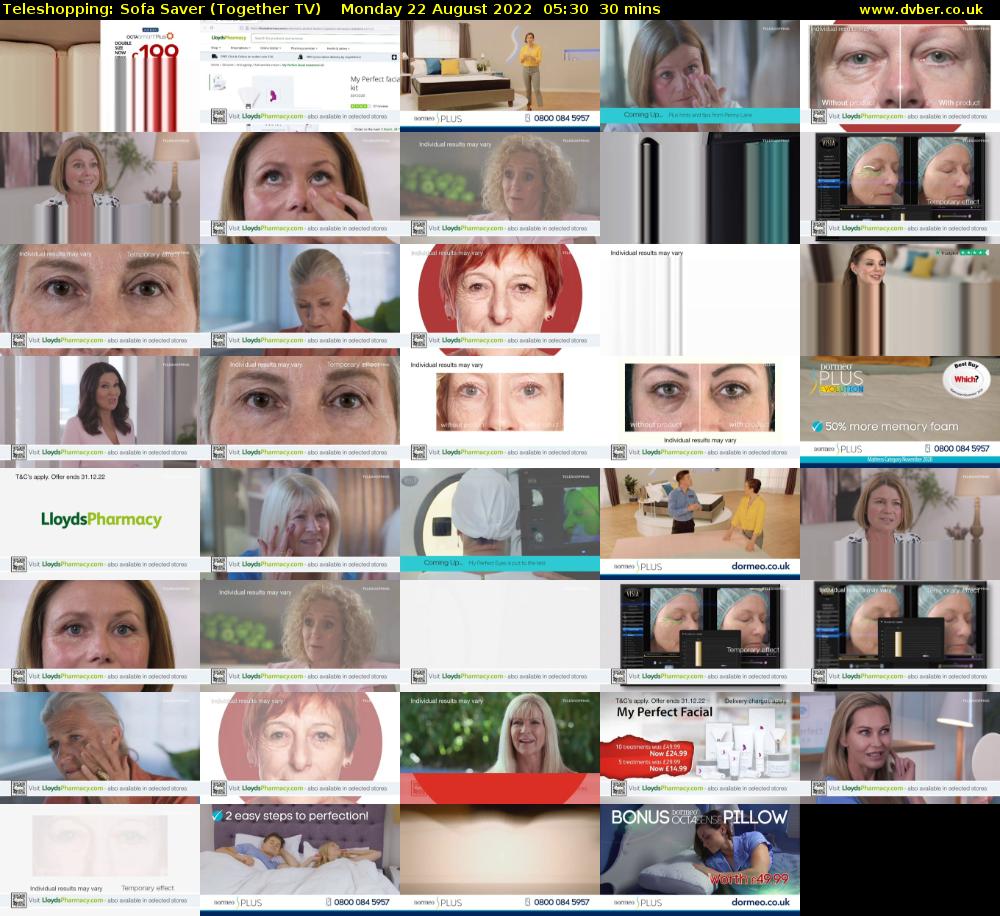Image resolution: width=1000 pixels, height=916 pixels.
Task: Click the 'Coming Up...' banner under the white hair cap frame
Action: 500,563
